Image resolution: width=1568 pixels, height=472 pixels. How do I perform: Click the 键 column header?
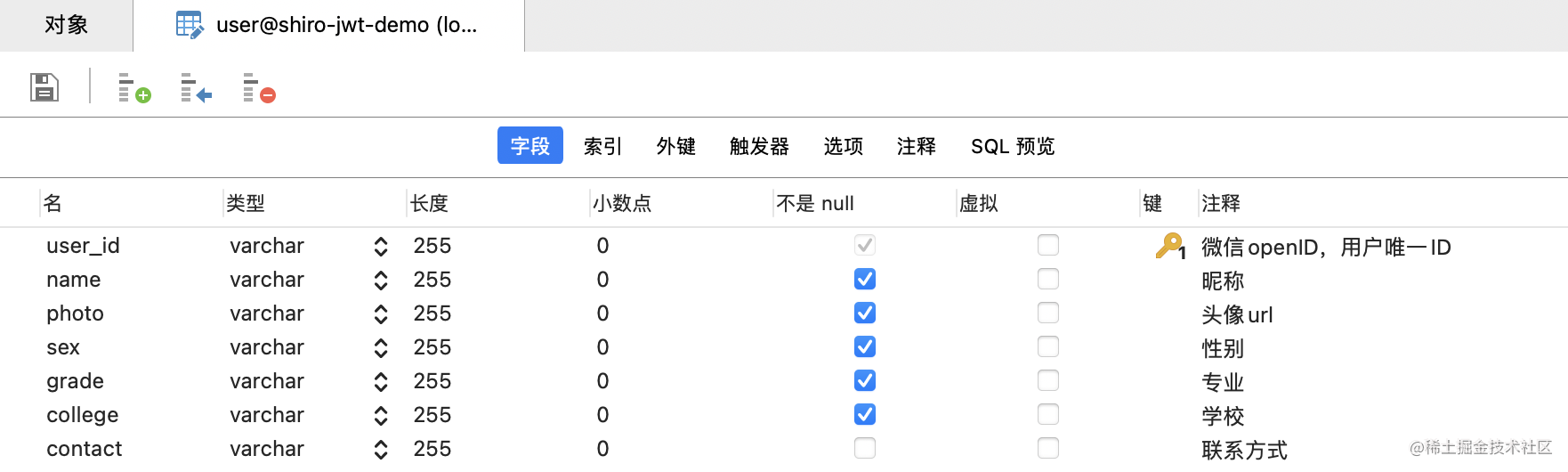click(x=1152, y=203)
